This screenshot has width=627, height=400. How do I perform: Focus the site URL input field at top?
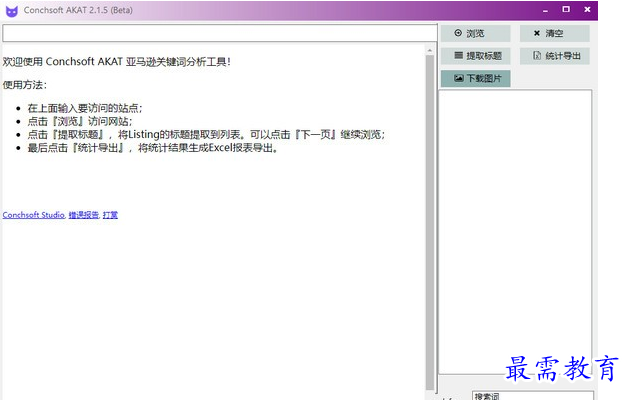tap(220, 33)
